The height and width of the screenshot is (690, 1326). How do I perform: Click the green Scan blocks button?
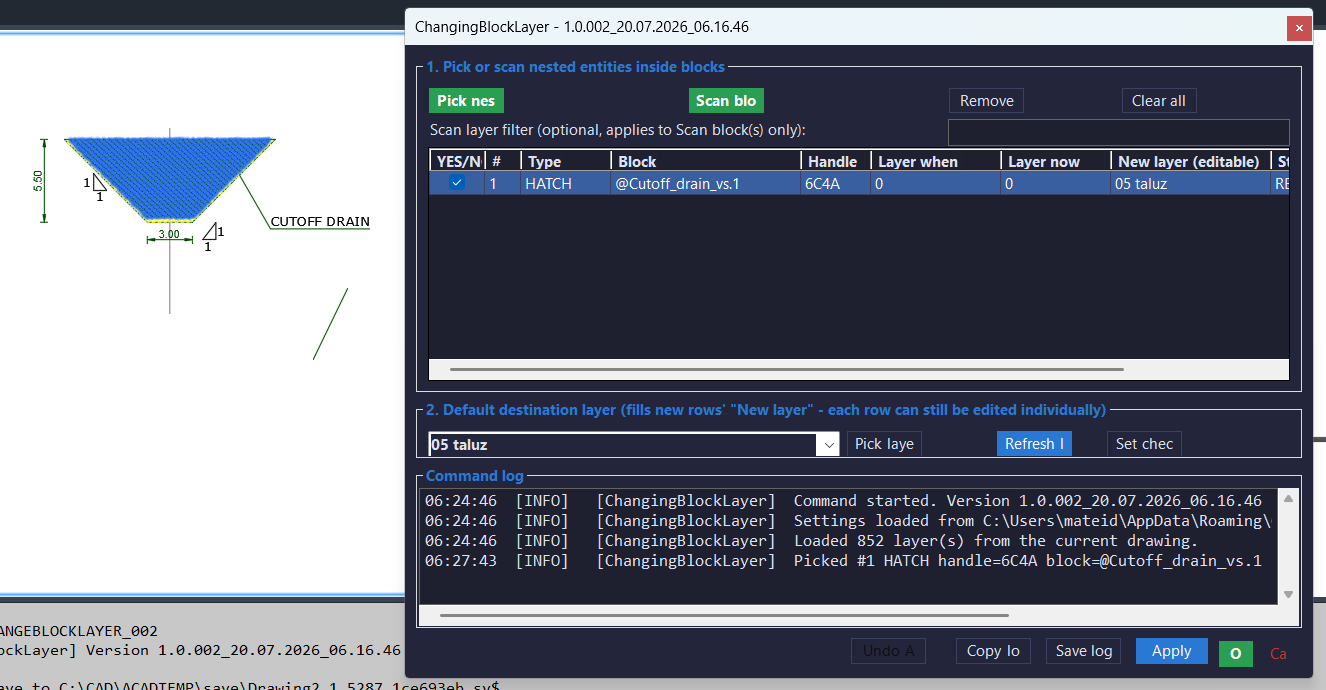726,101
